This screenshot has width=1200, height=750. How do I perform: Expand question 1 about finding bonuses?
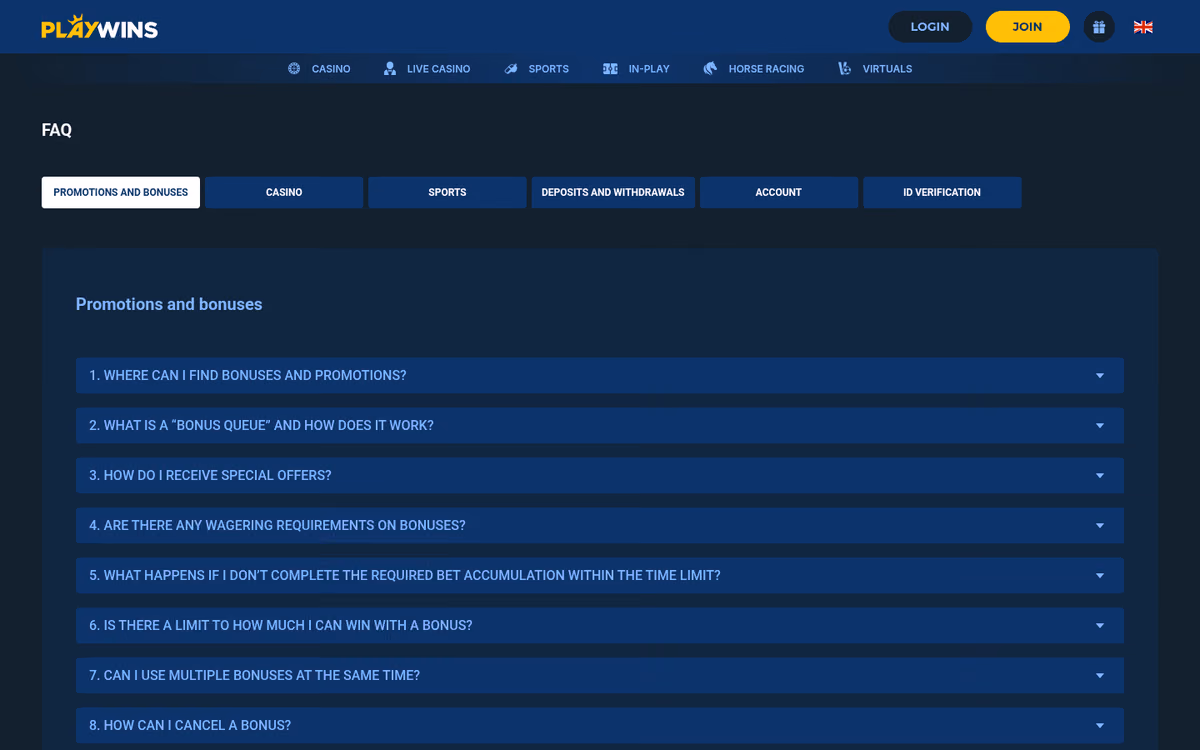click(x=600, y=375)
